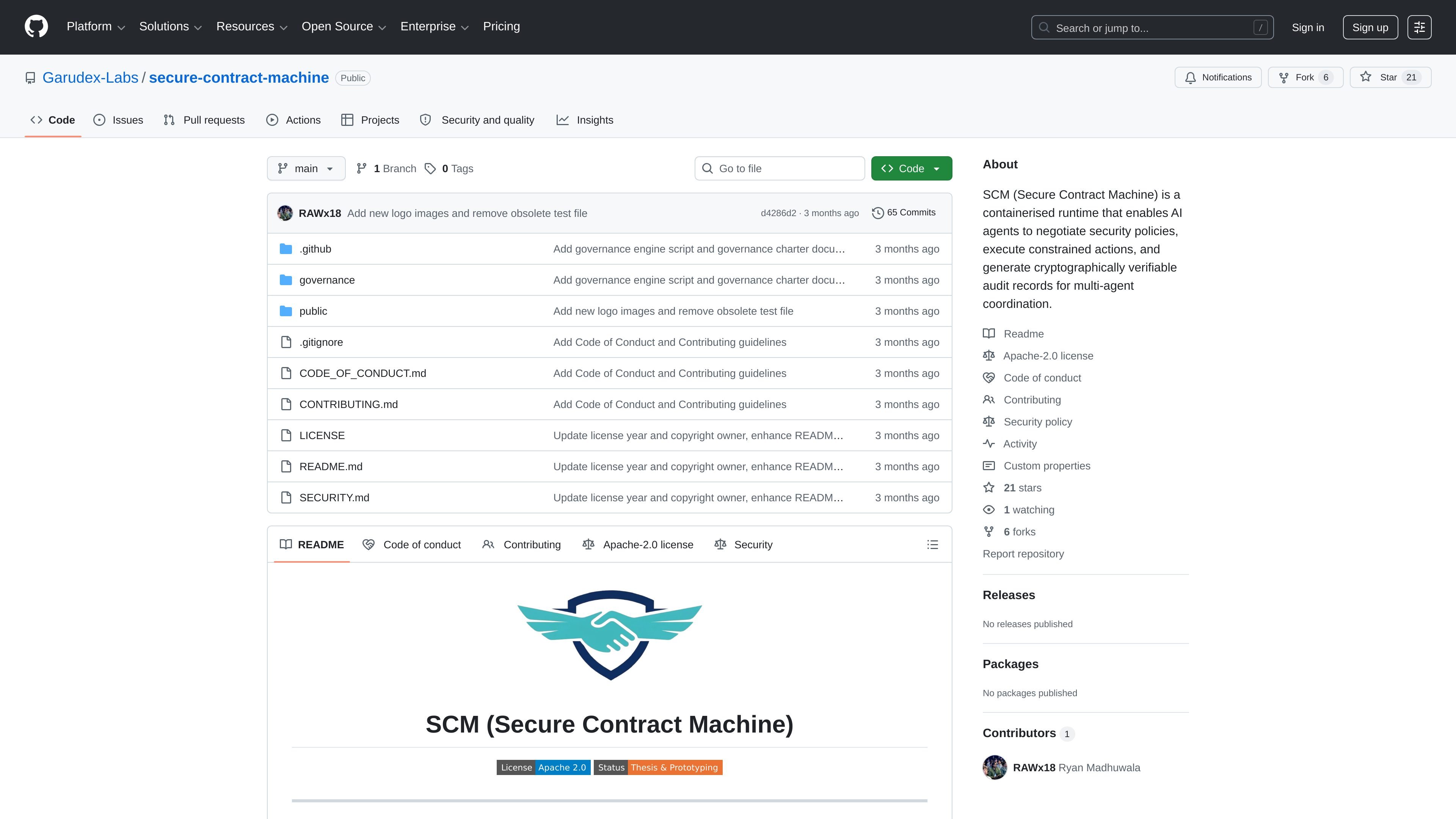
Task: Open the Security policy link in About
Action: pos(1038,422)
